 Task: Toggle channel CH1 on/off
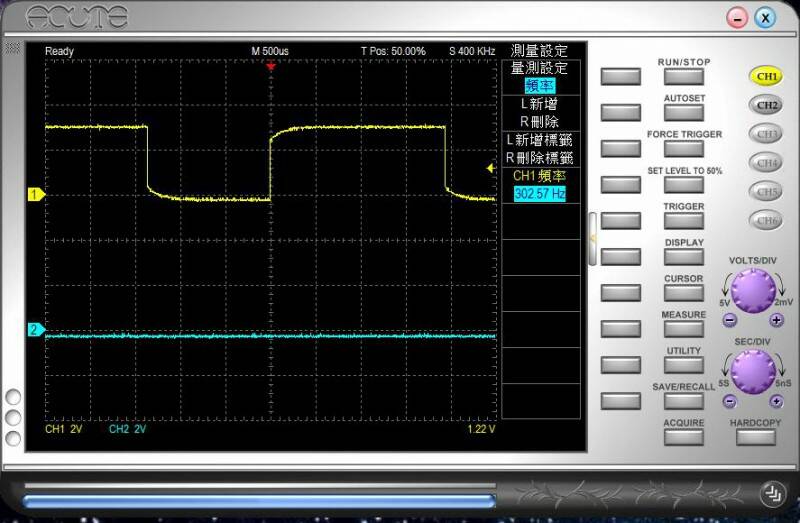766,77
